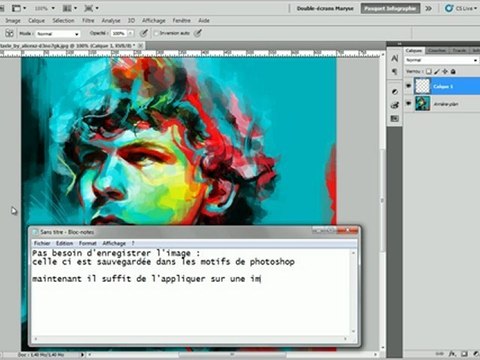The width and height of the screenshot is (480, 360).
Task: Open the ? help menu in Bloc-notes
Action: pyautogui.click(x=133, y=243)
